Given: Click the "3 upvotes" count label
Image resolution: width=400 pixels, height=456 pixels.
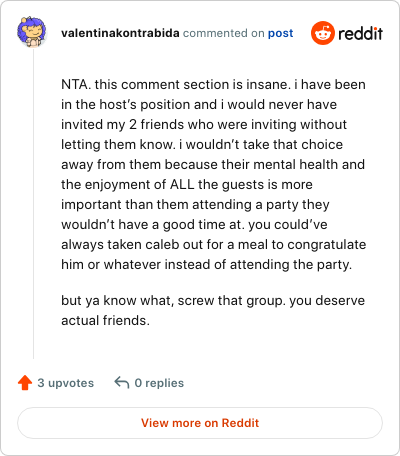Looking at the screenshot, I should point(66,383).
